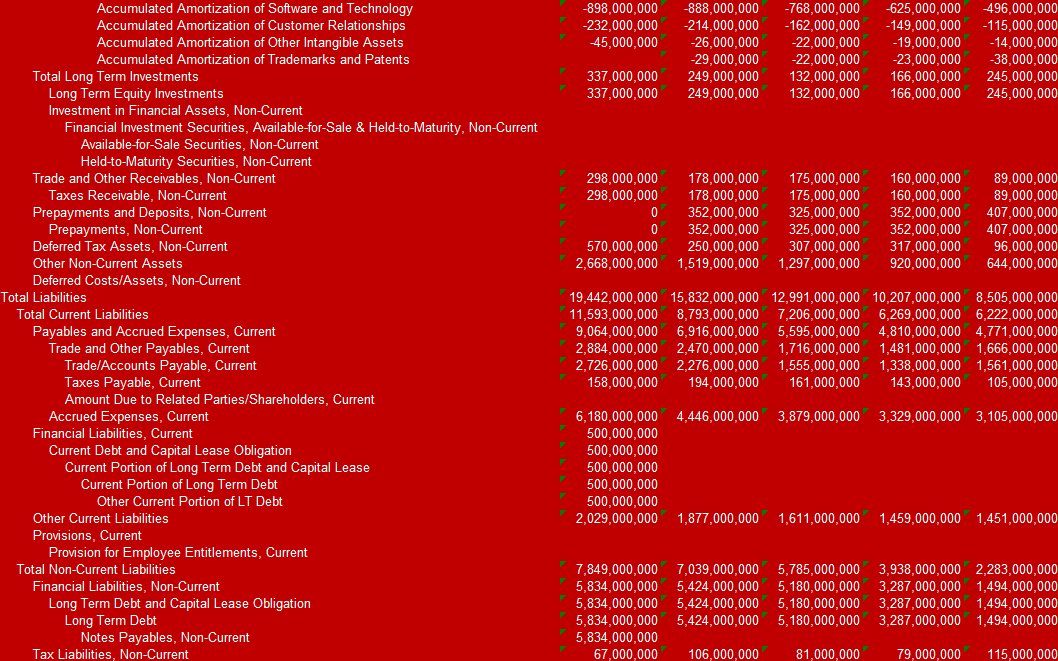Click the cell with 15,832,000,000
This screenshot has width=1058, height=661.
click(x=715, y=297)
